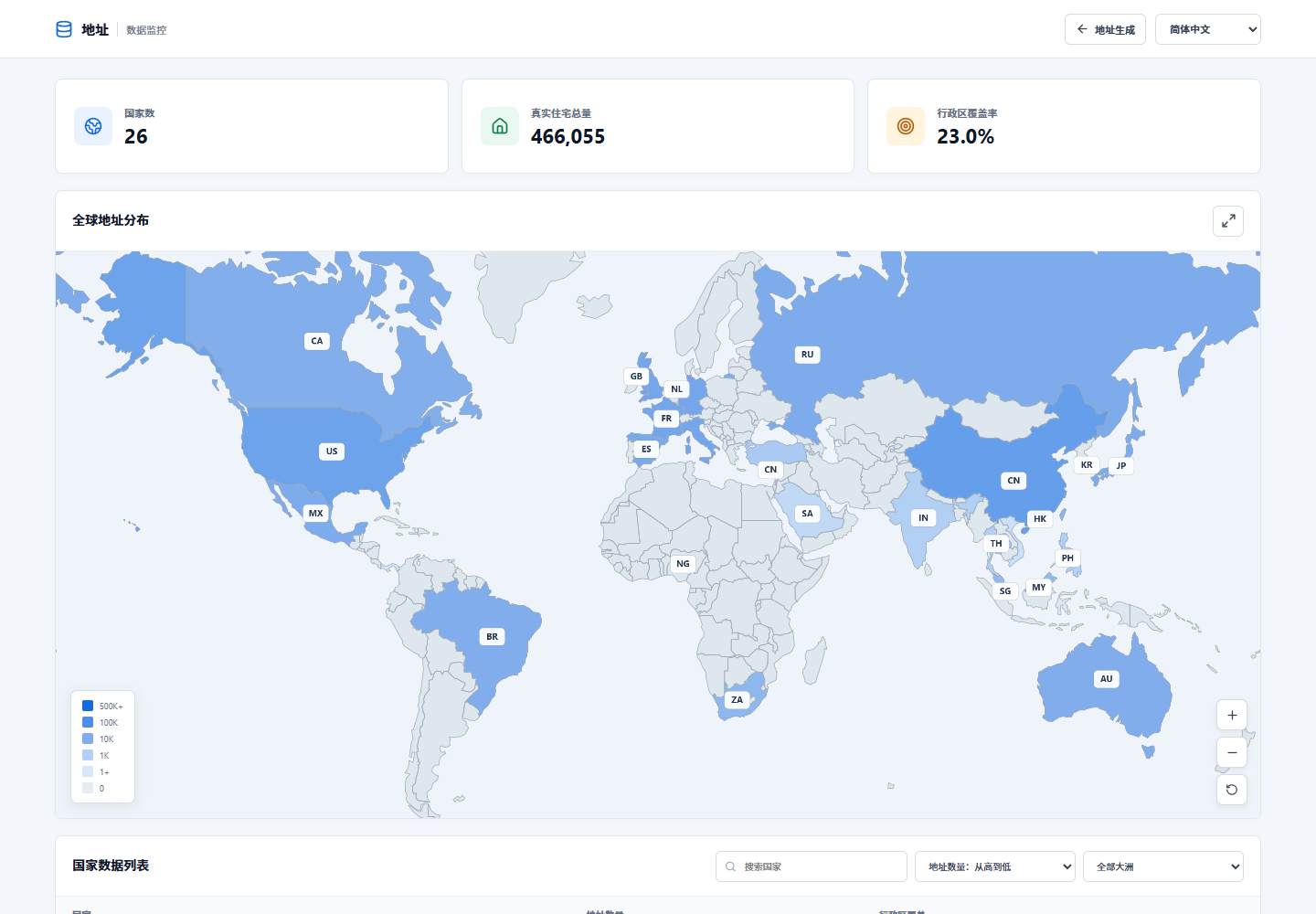Select the KR marker on the map

pyautogui.click(x=1087, y=464)
